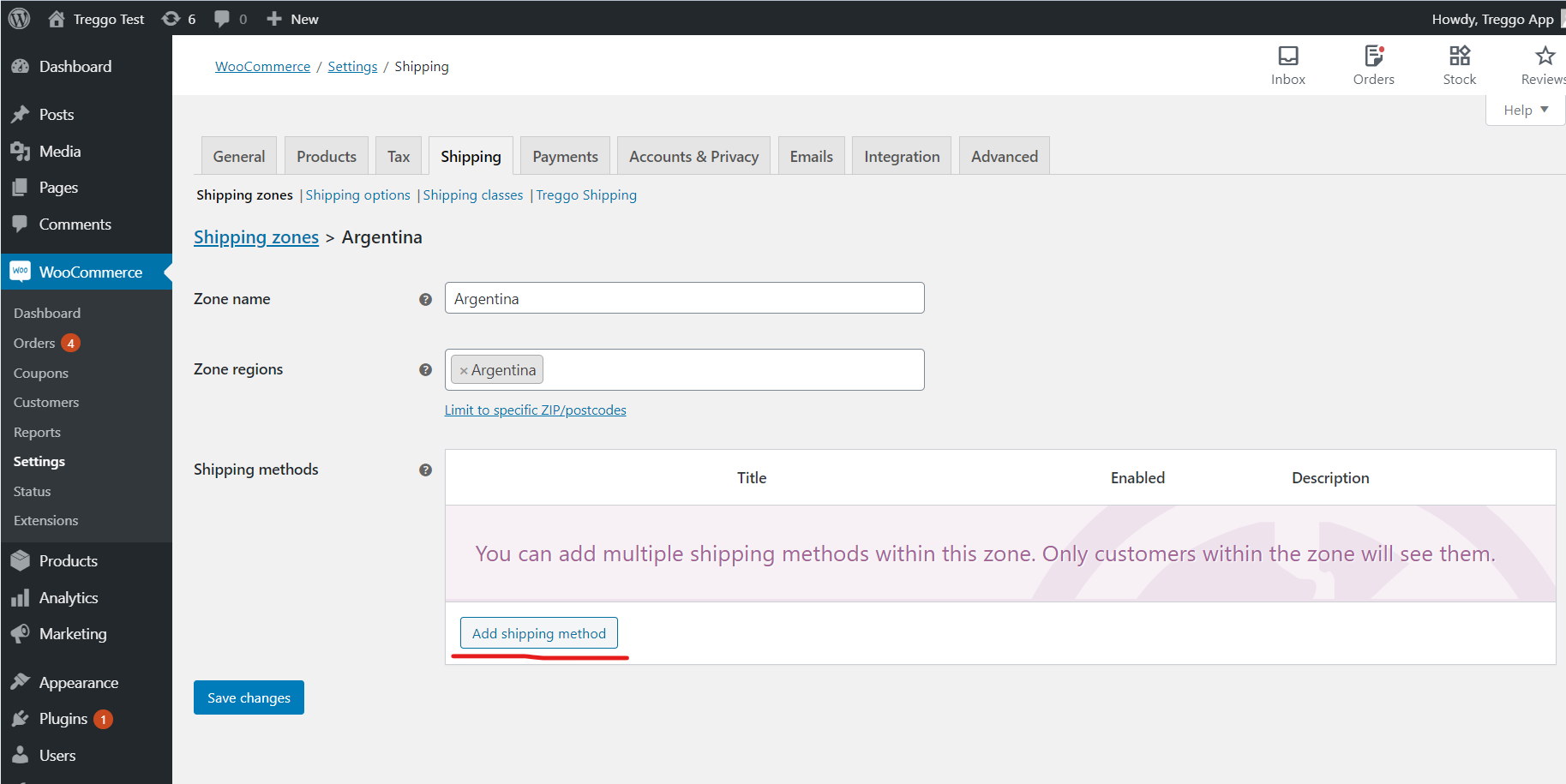Click the Title column header

[752, 478]
